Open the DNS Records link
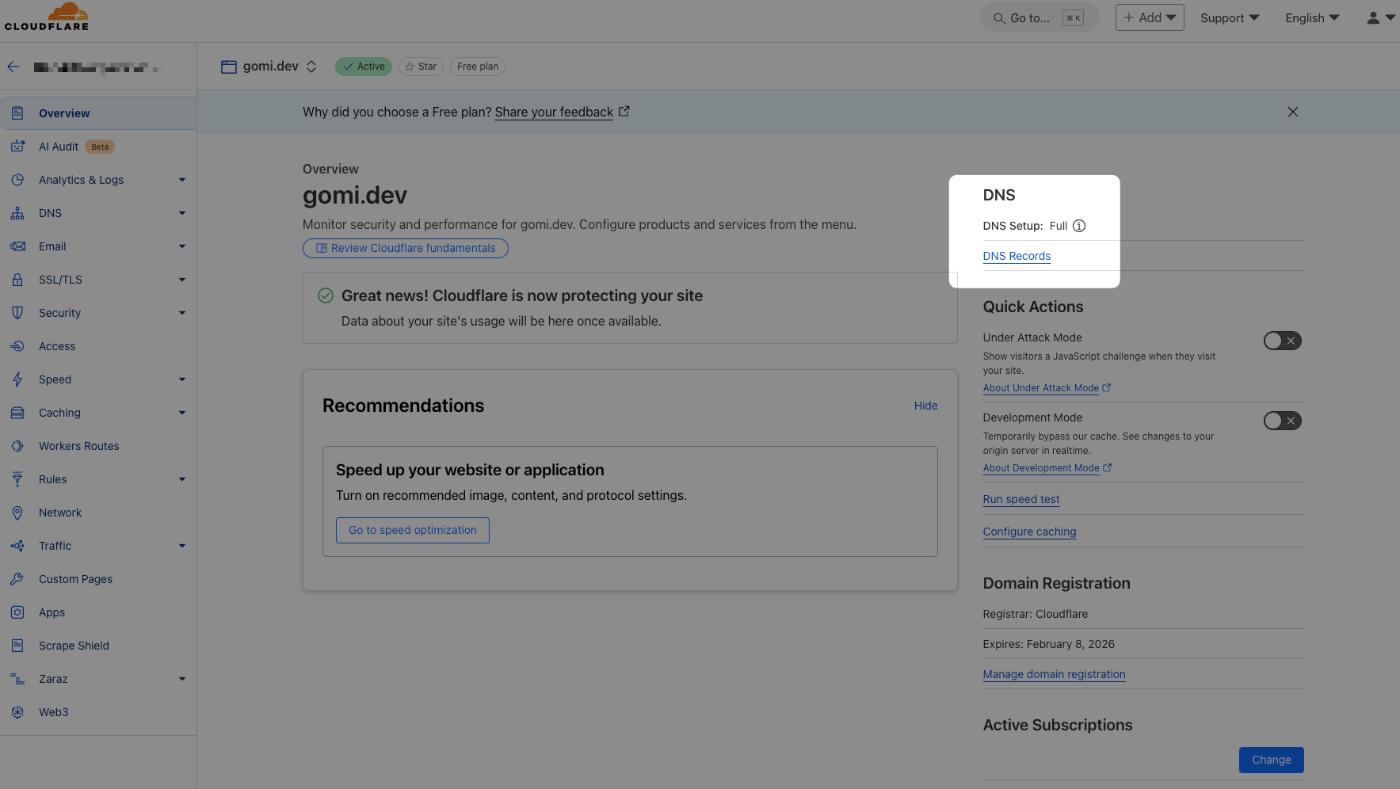 [x=1017, y=256]
